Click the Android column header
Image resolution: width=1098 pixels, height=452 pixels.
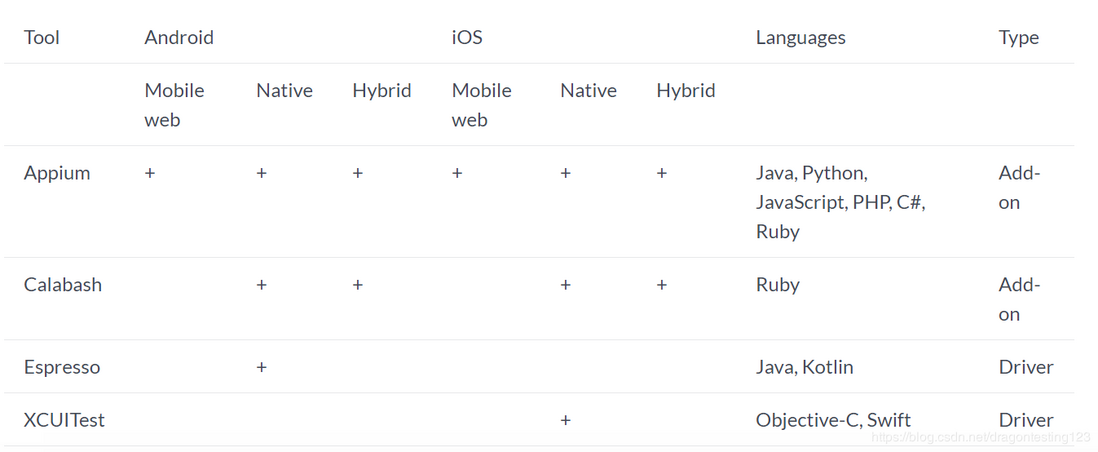(x=179, y=37)
